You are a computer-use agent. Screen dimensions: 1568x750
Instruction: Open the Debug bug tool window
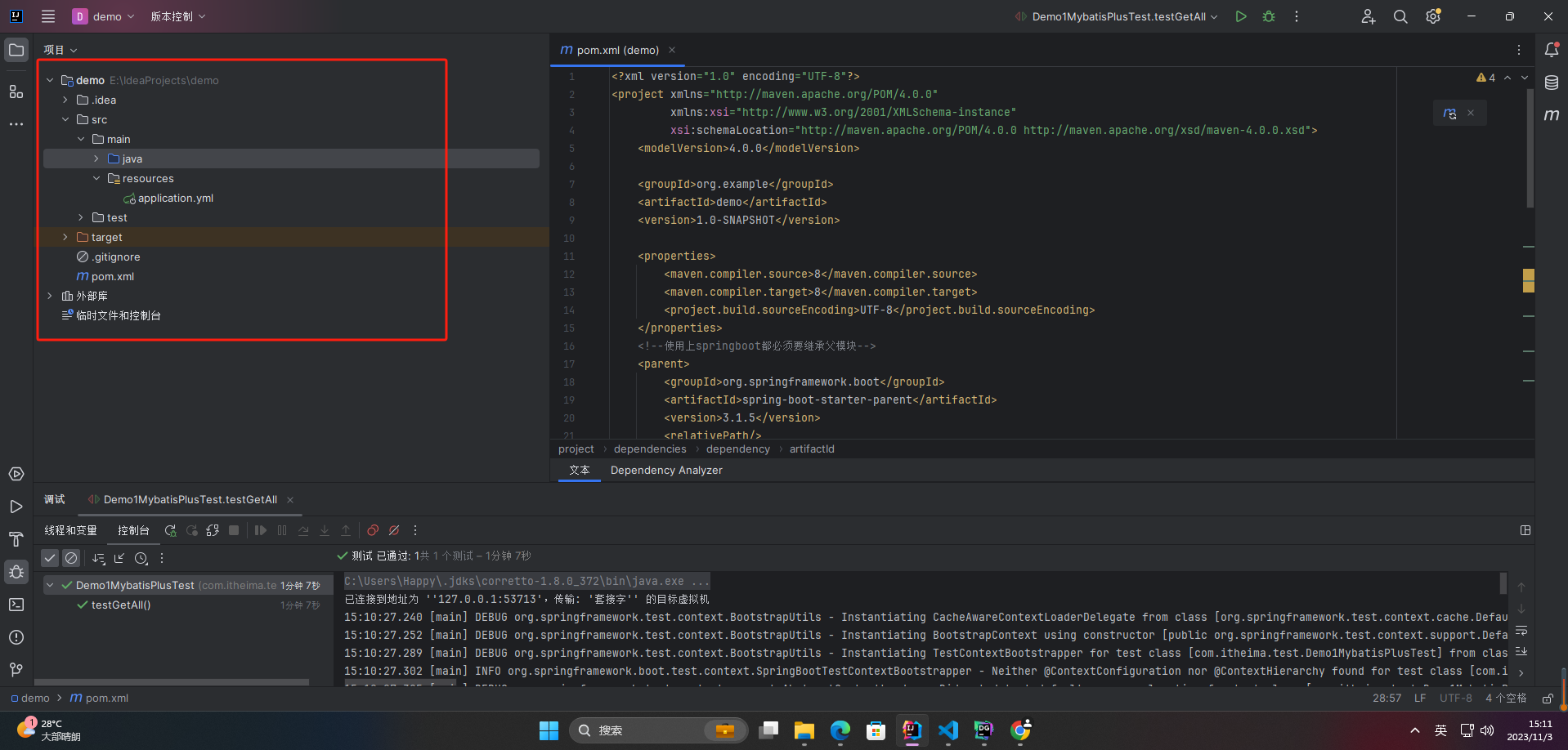(16, 572)
